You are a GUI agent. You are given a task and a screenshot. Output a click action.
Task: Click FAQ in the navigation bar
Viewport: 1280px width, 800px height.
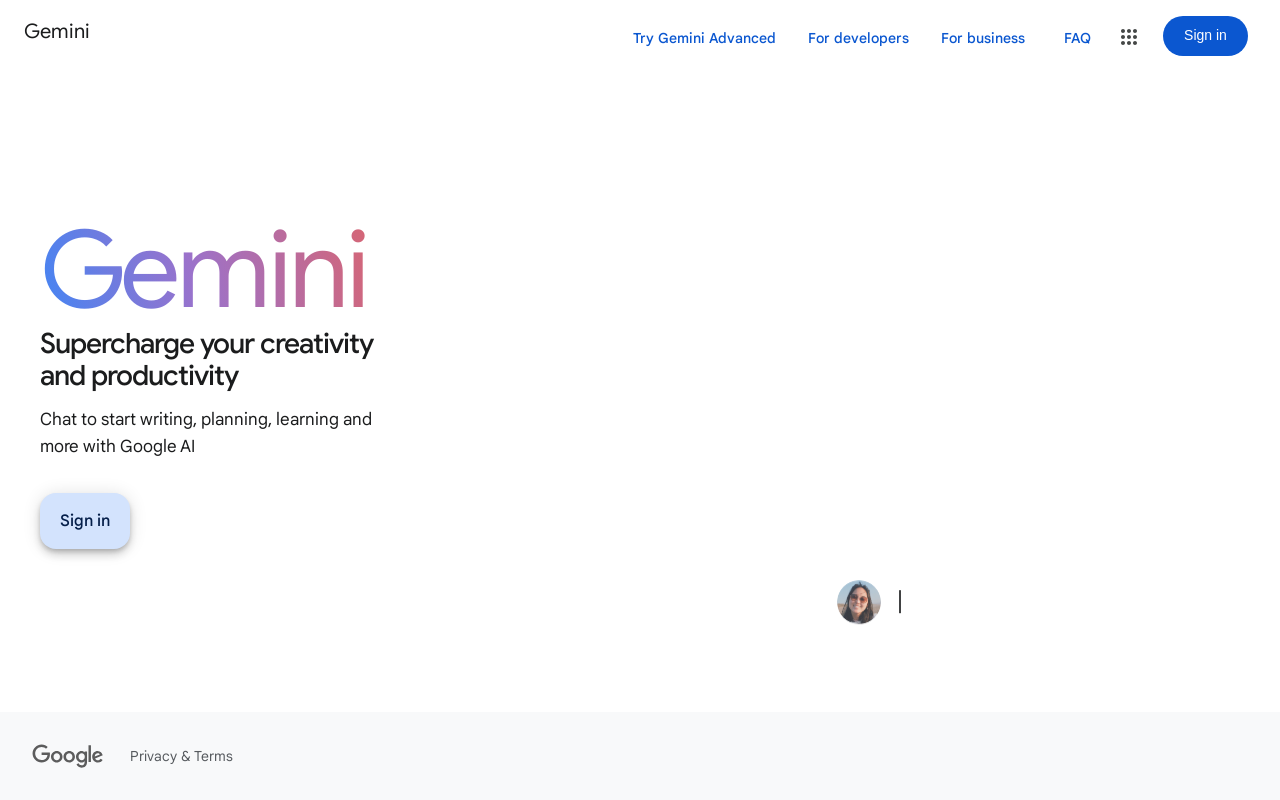(1077, 36)
